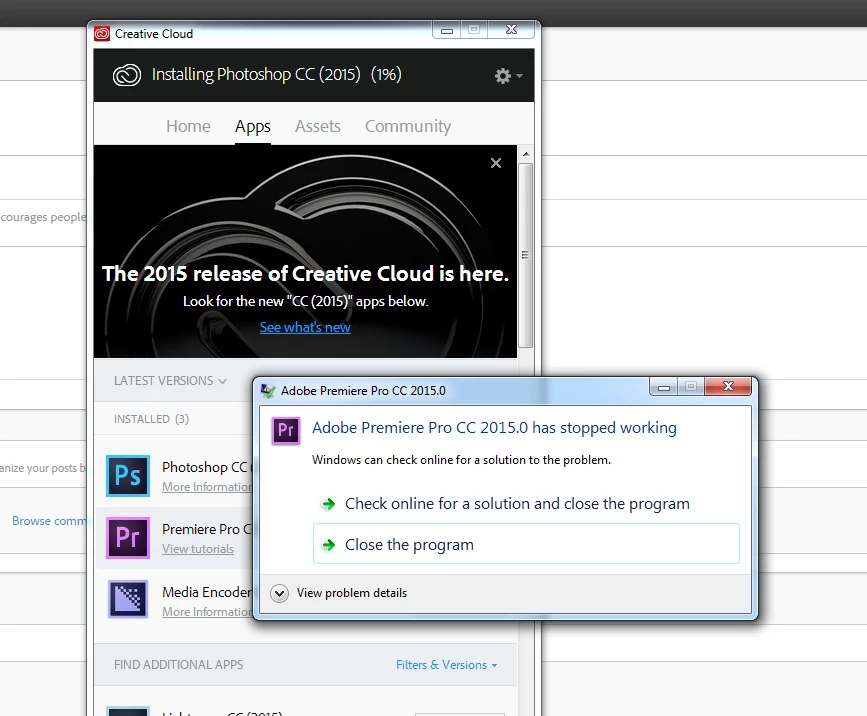Screen dimensions: 867x716
Task: Open the Creative Cloud gear settings menu
Action: point(508,76)
